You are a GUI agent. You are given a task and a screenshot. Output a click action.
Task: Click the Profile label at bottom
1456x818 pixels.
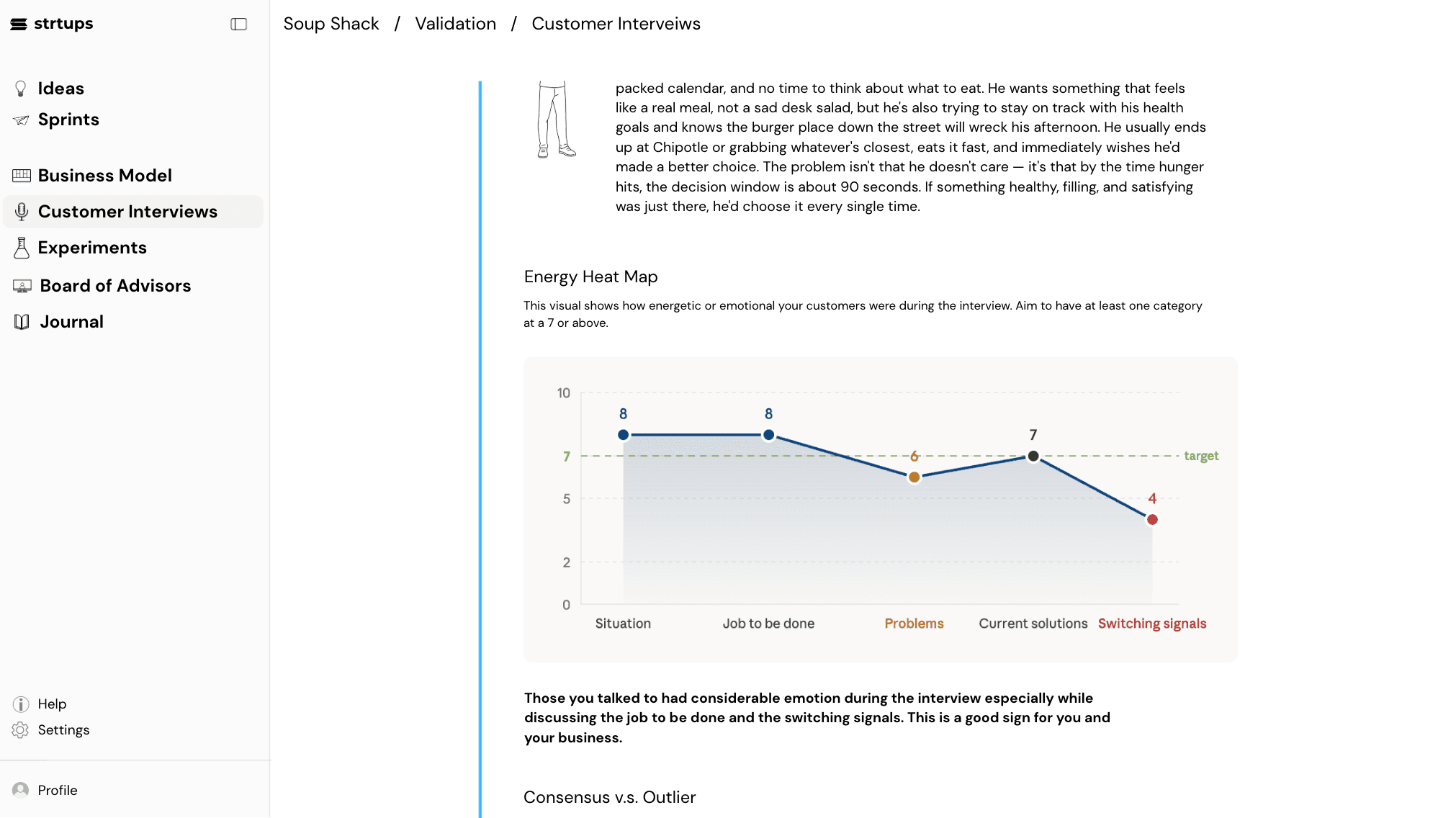tap(58, 790)
